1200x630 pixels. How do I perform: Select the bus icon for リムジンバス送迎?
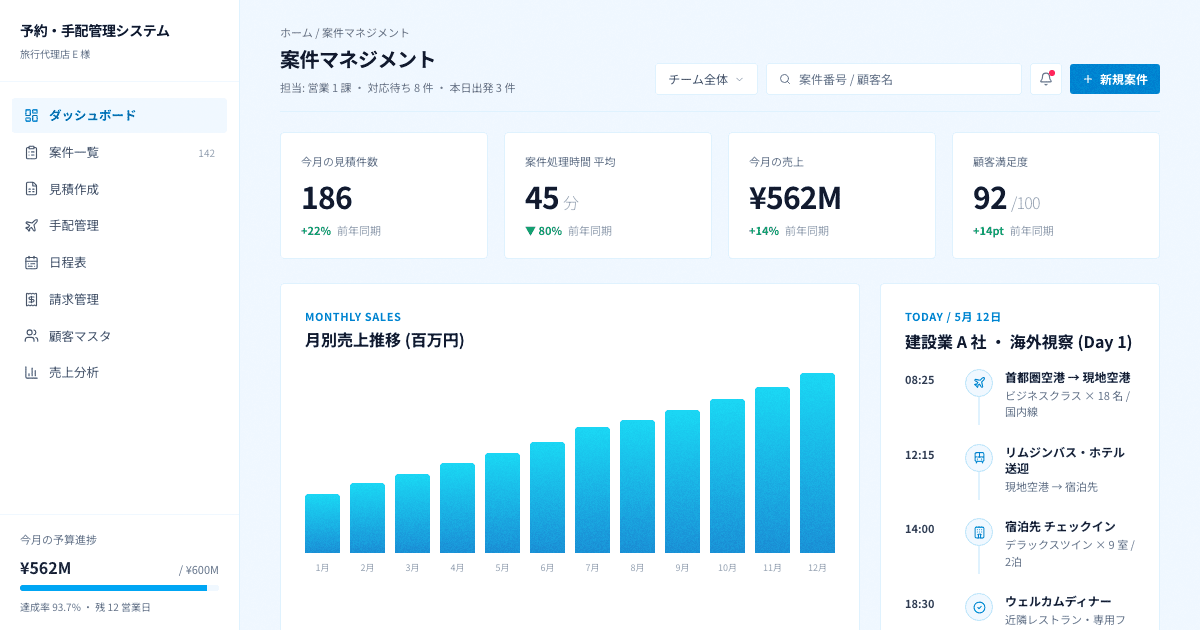tap(978, 457)
